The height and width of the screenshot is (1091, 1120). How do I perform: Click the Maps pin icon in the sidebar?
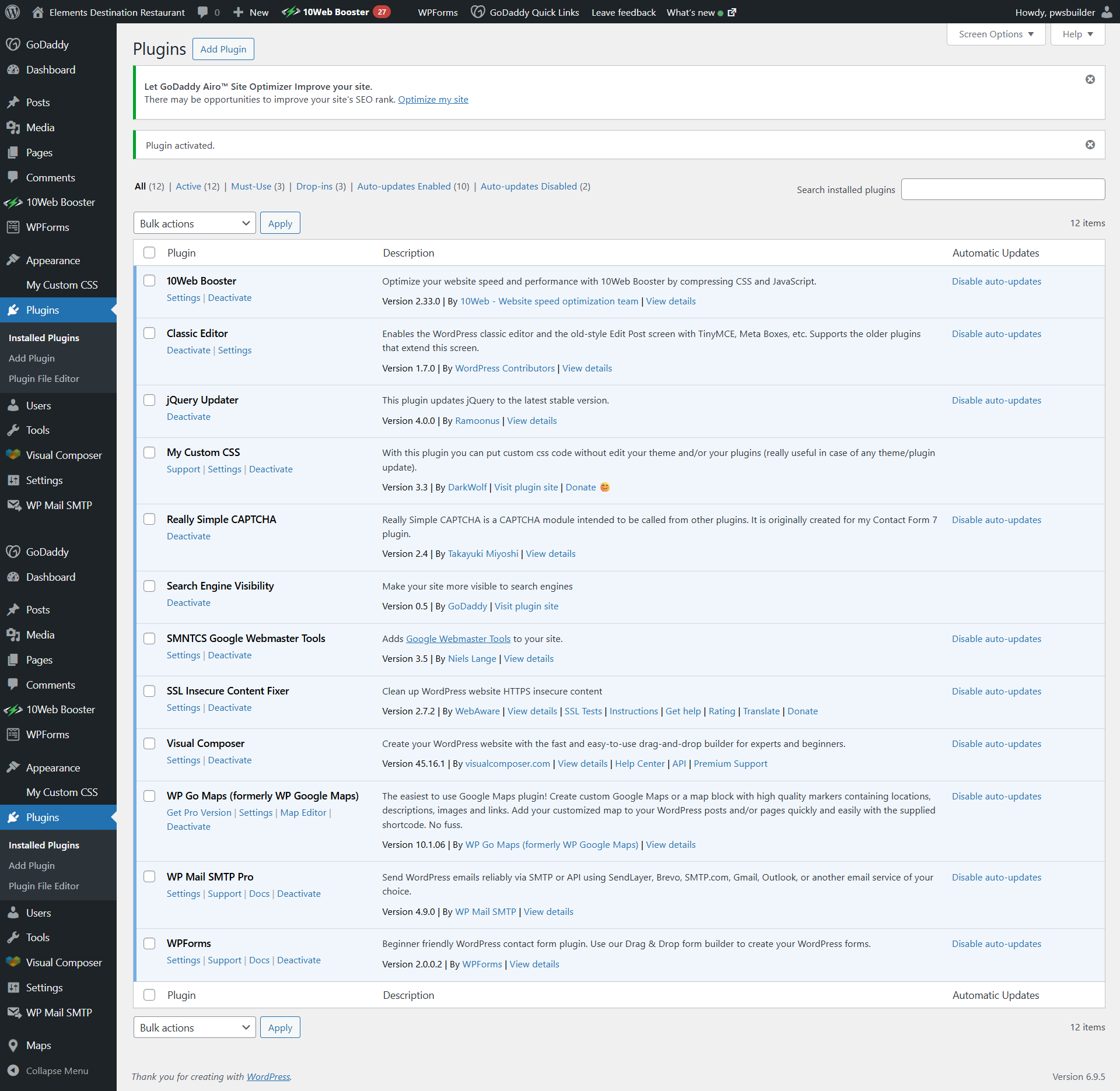coord(13,1046)
